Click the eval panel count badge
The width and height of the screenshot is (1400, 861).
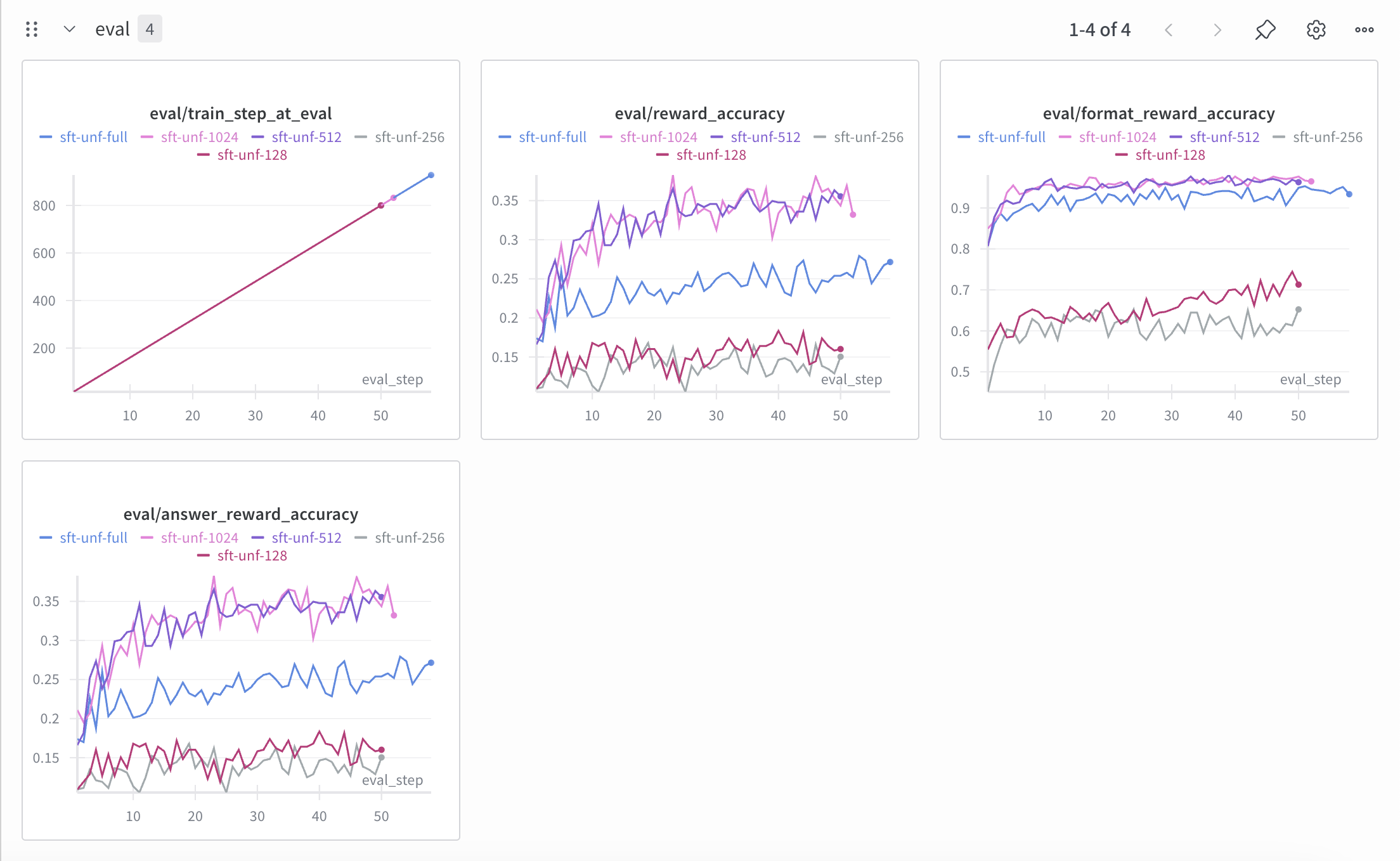click(x=150, y=29)
